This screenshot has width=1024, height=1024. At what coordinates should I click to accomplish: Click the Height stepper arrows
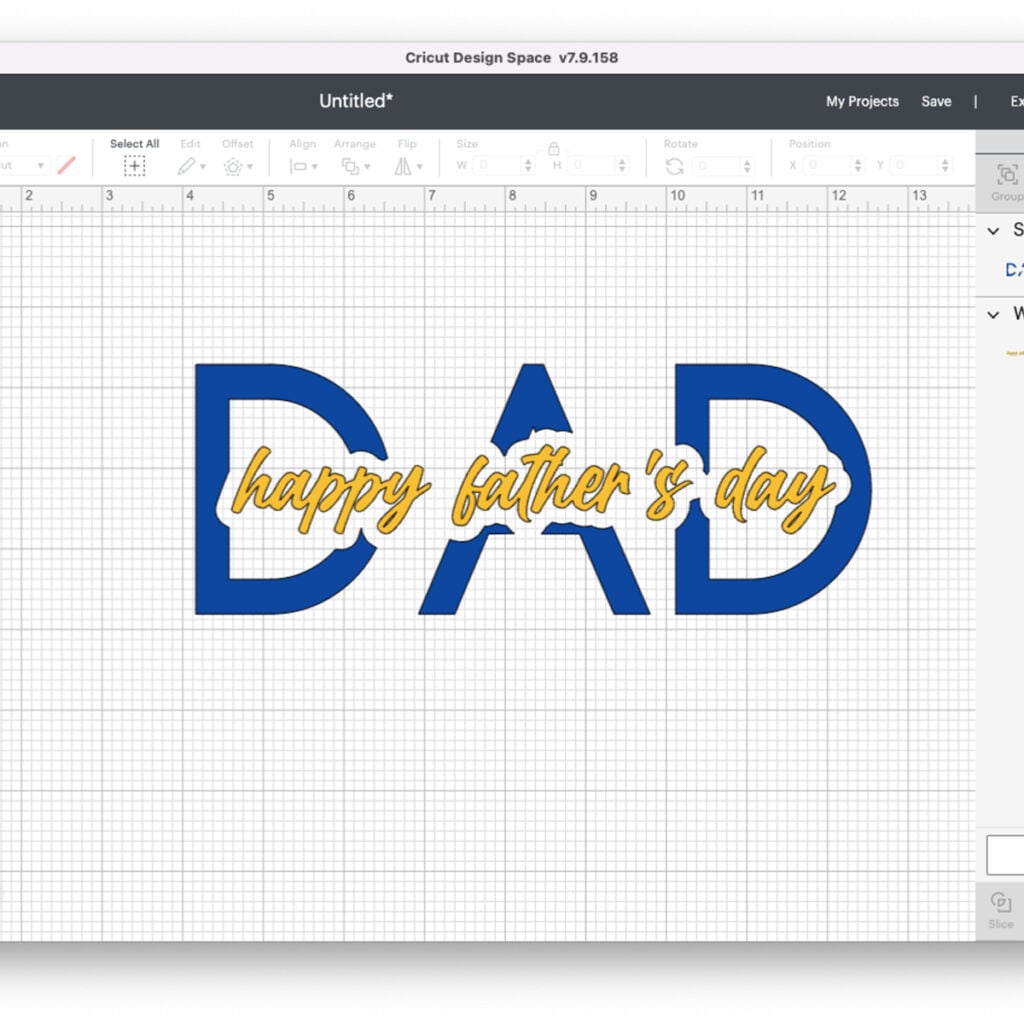point(622,165)
